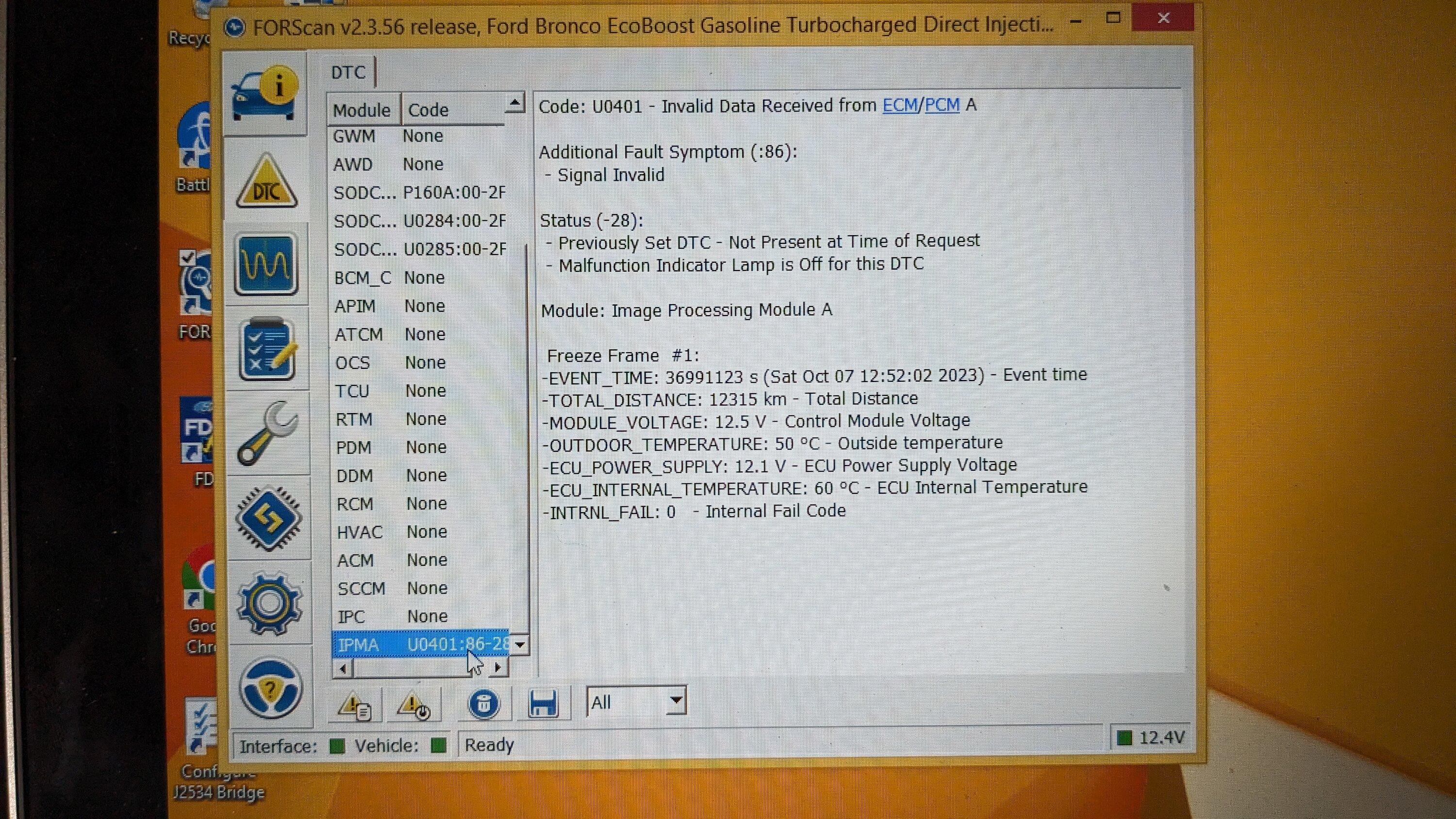
Task: Select the APIM module row
Action: (420, 306)
